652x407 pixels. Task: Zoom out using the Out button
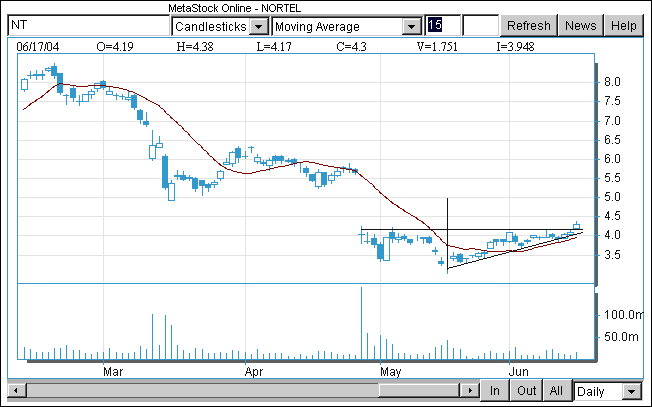point(526,391)
